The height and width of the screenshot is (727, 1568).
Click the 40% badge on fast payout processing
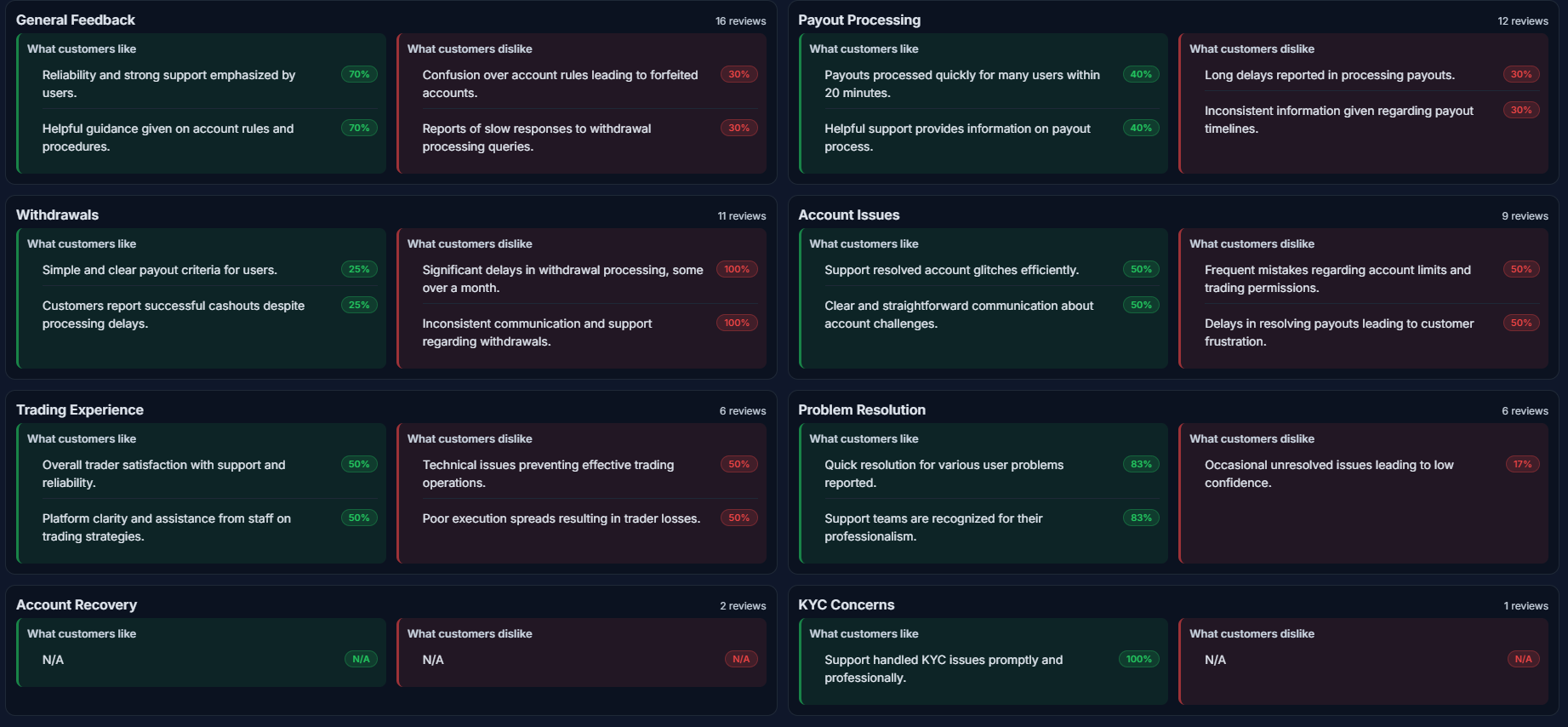pos(1140,74)
